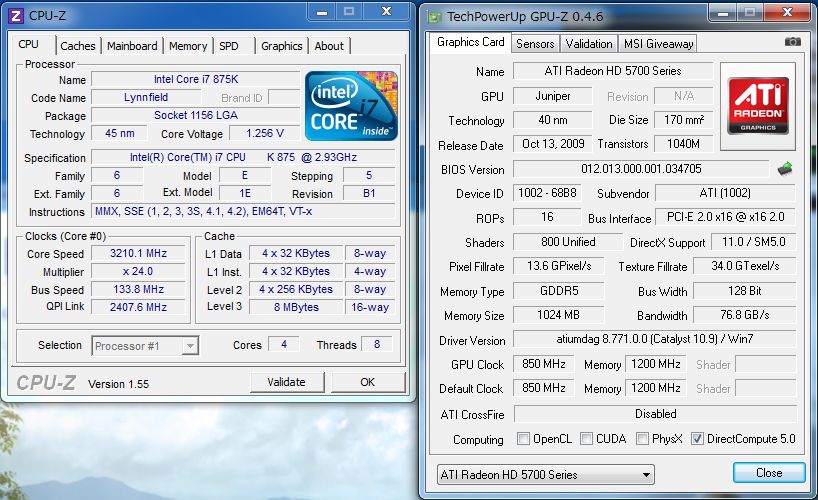Image resolution: width=818 pixels, height=500 pixels.
Task: Click the Close button in GPU-Z
Action: pos(769,473)
